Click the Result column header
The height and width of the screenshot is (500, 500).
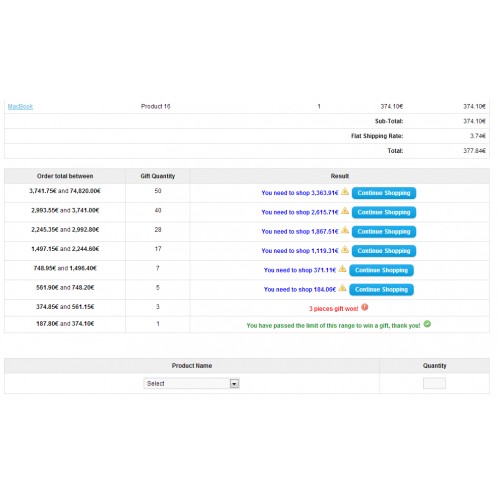click(340, 176)
